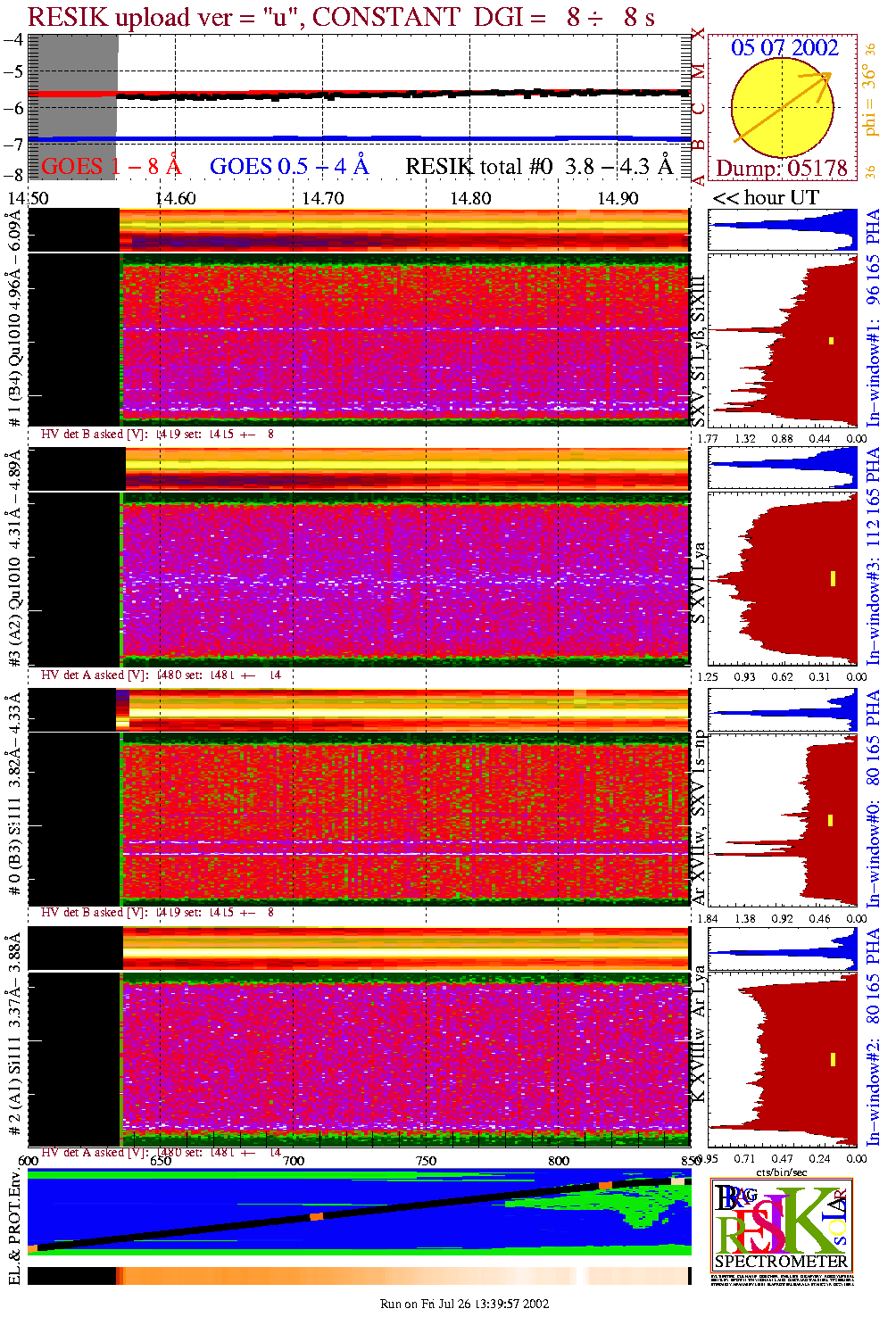
Task: Click the orange marker near 700 on the orbit track
Action: point(316,1216)
